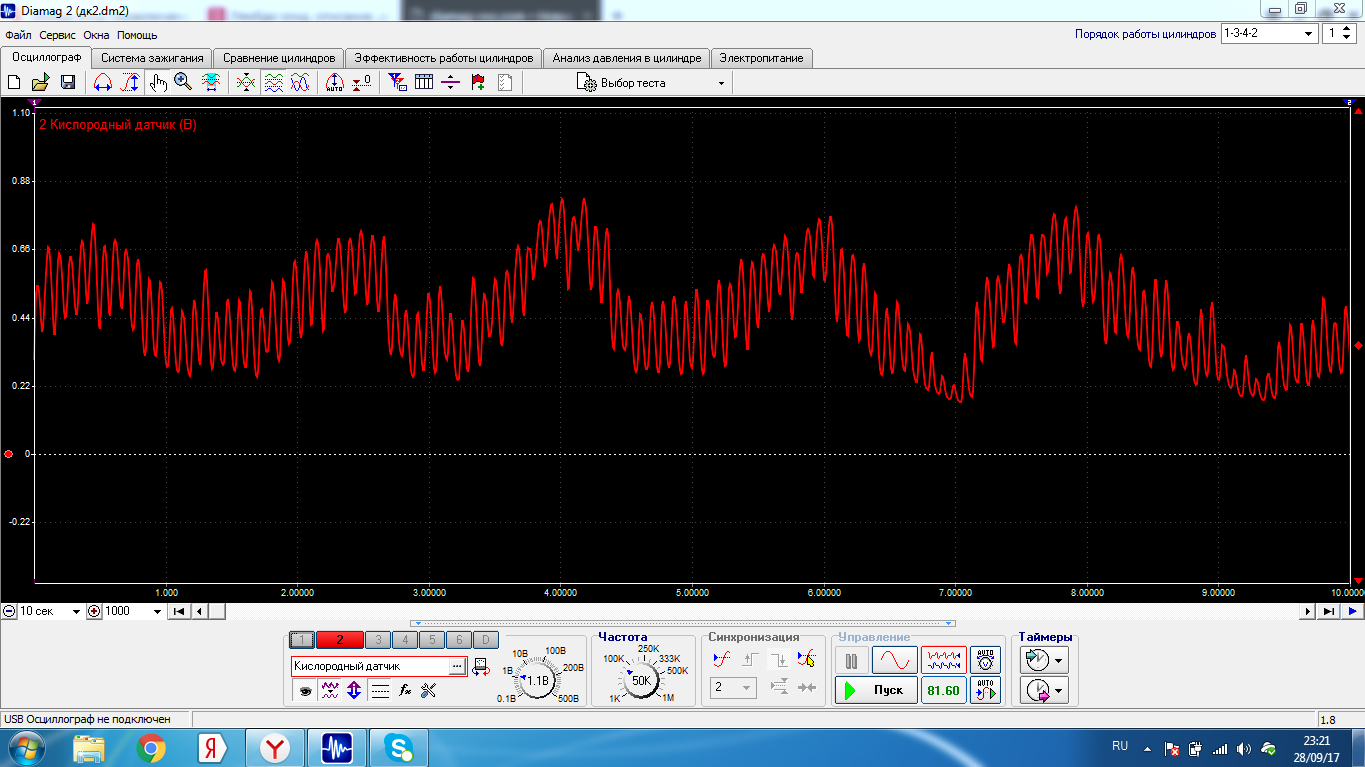1365x767 pixels.
Task: Toggle channel 1 button
Action: point(302,640)
